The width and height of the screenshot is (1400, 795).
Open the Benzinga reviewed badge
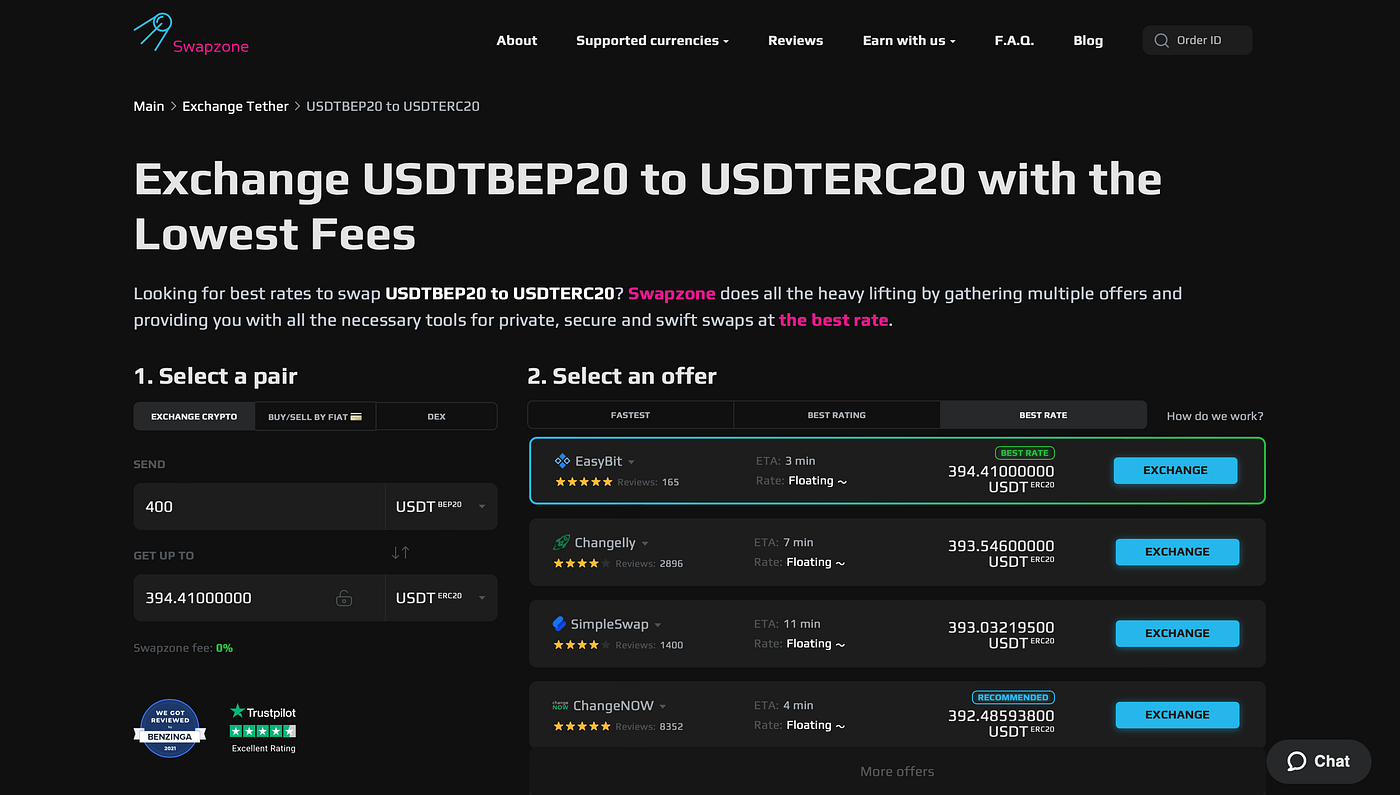pos(170,728)
